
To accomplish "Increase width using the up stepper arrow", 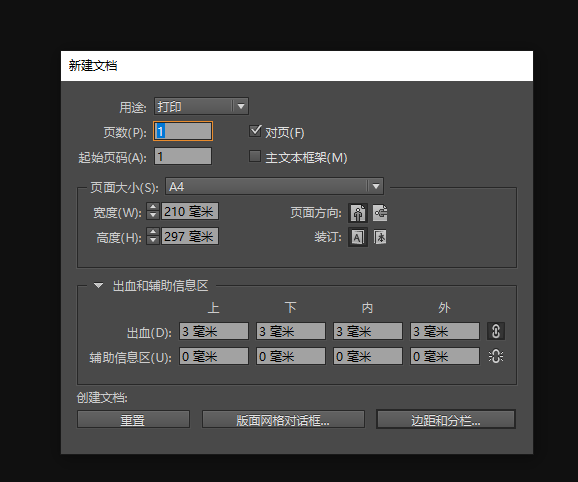I will pos(153,207).
